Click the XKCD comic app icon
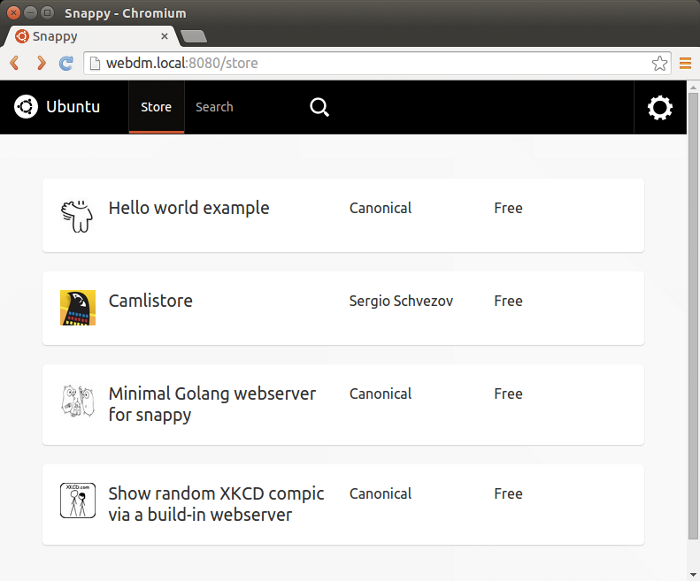 click(x=77, y=501)
